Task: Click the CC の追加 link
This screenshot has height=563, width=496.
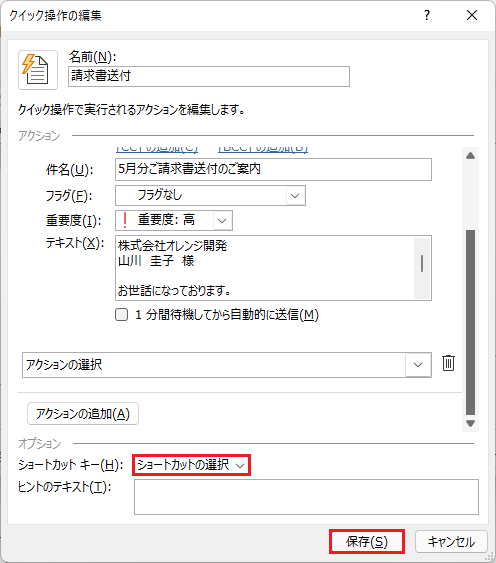Action: coord(157,149)
